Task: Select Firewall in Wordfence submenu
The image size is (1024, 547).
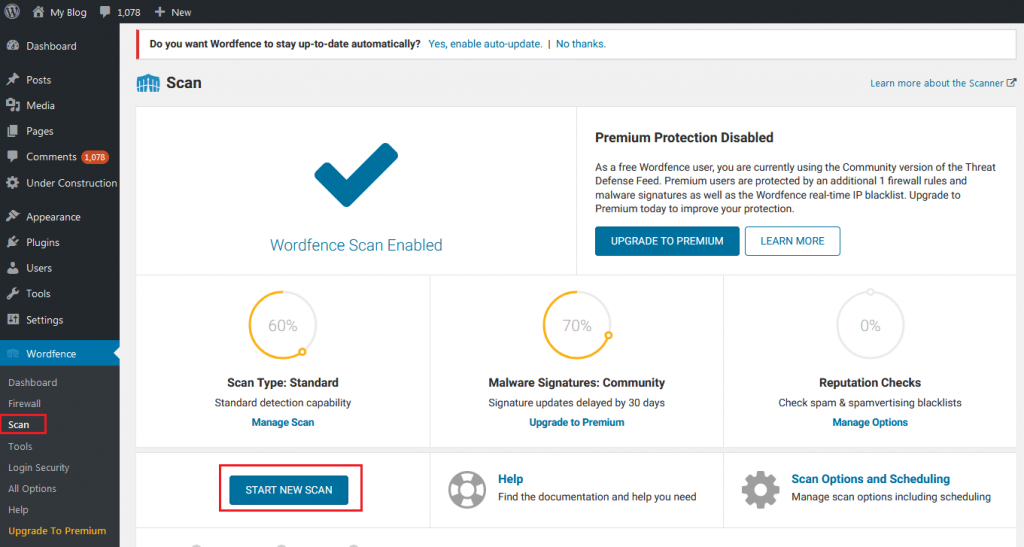Action: 24,403
